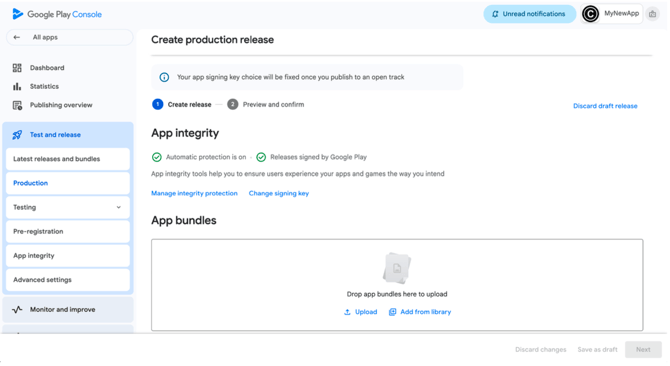Open the Pre-registration page
This screenshot has height=366, width=670.
pos(68,231)
